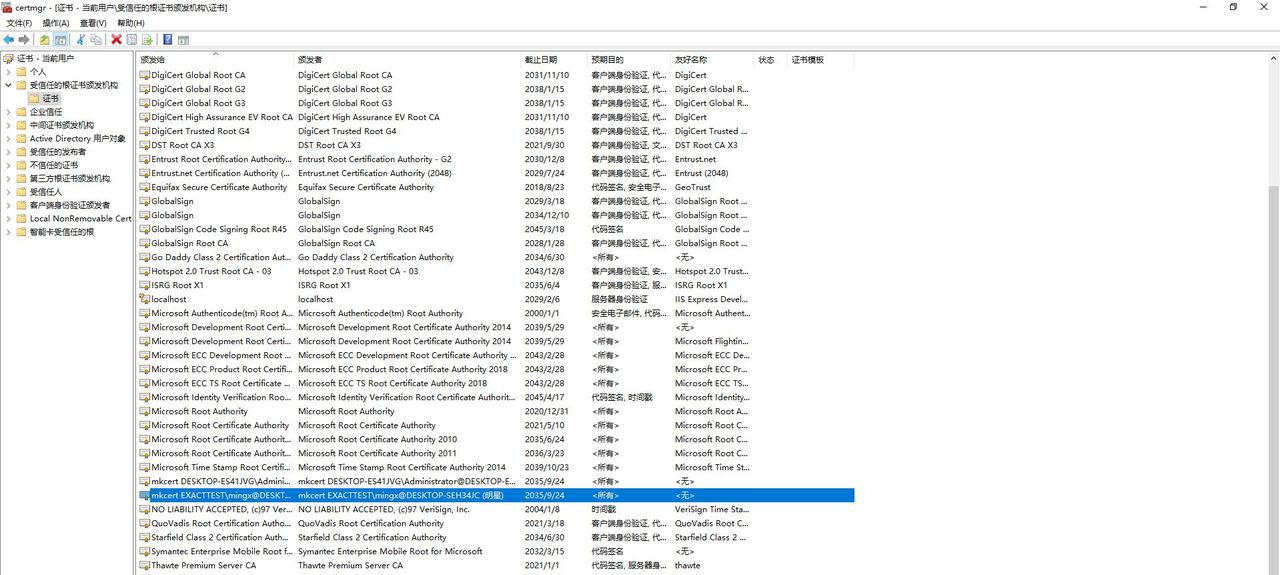
Task: Click the Back arrow in the toolbar
Action: pyautogui.click(x=9, y=40)
